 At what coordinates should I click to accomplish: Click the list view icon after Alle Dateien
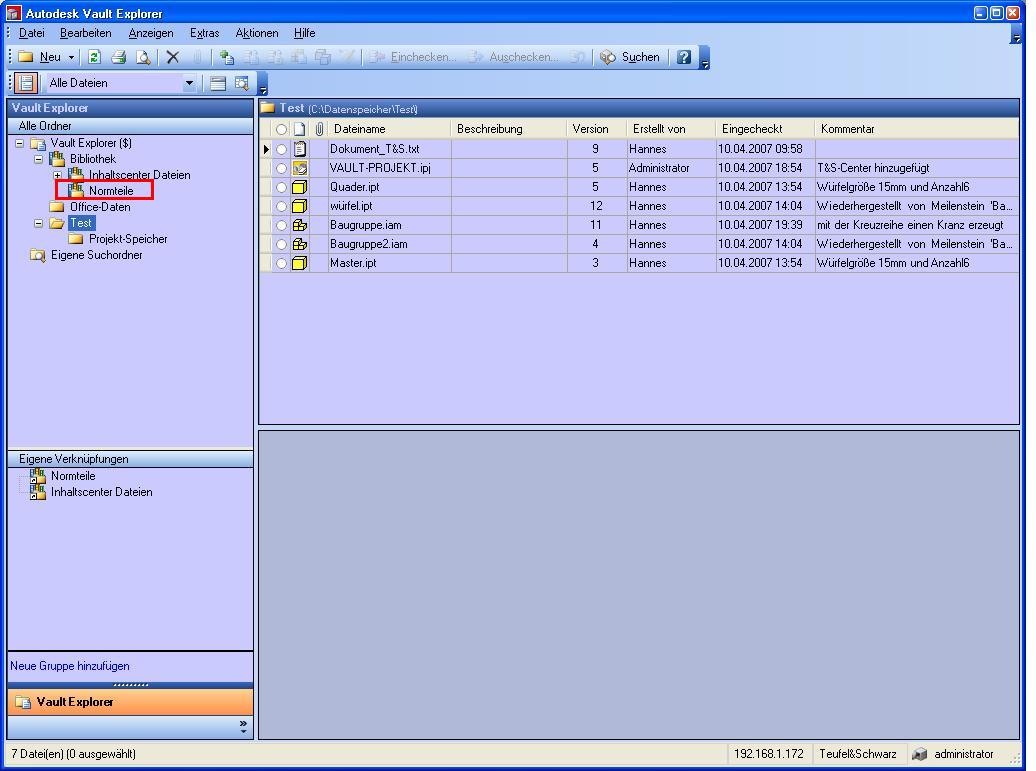[x=217, y=83]
